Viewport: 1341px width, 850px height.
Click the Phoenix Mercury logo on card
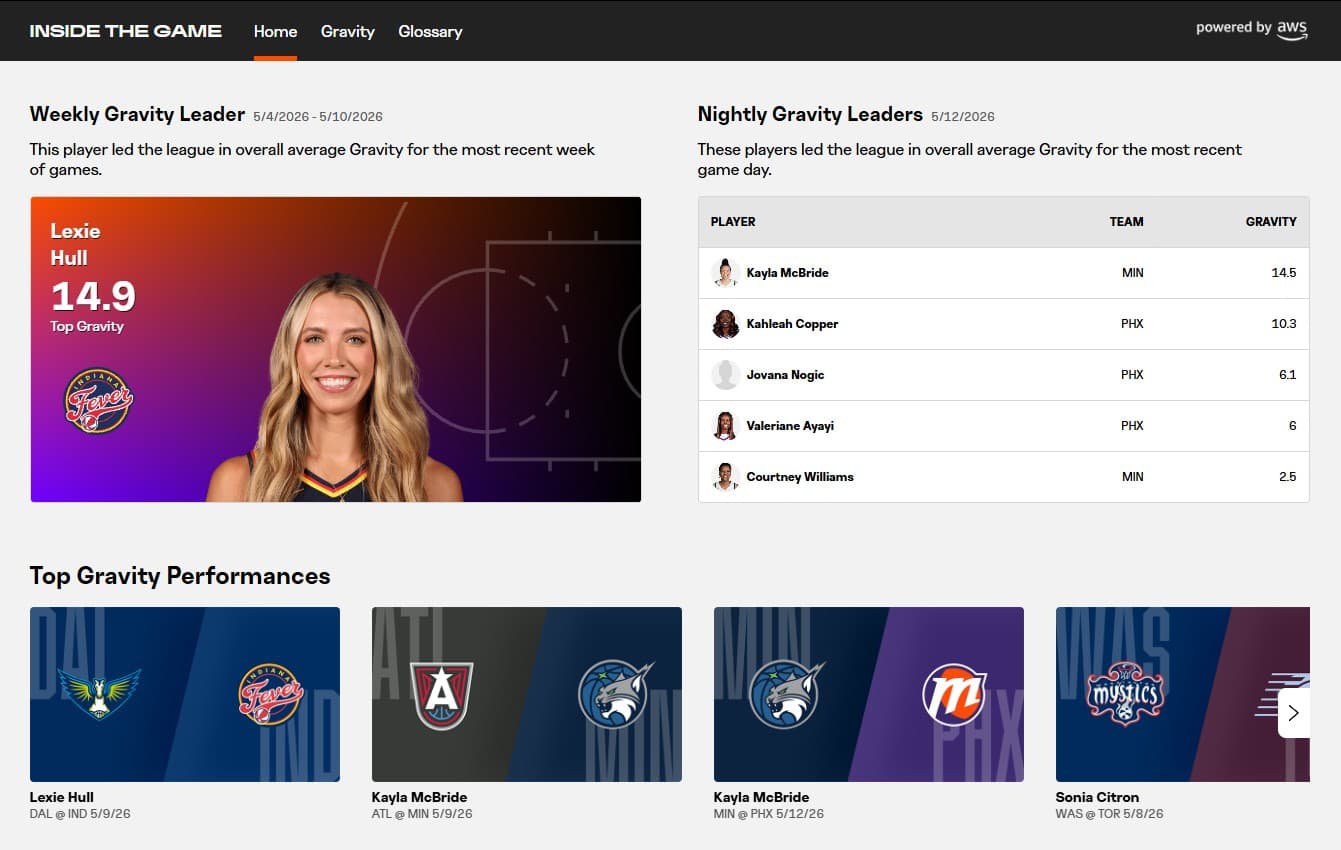(954, 694)
